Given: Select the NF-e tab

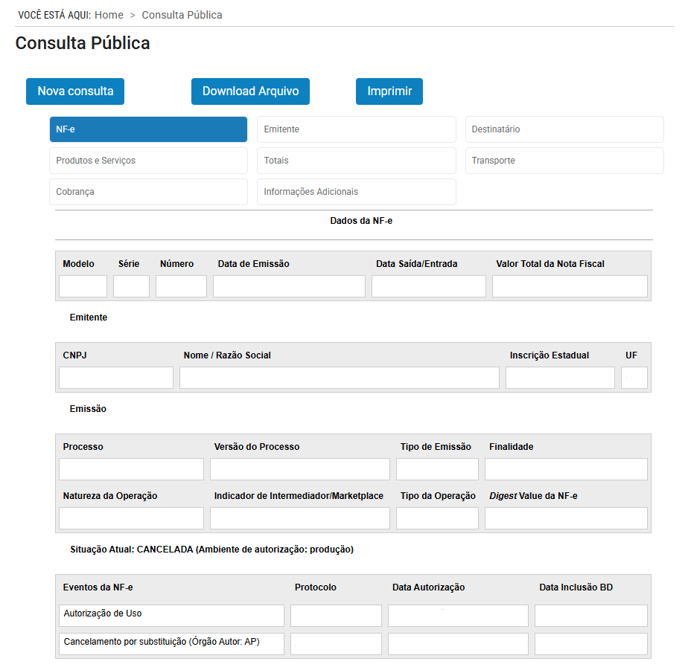Looking at the screenshot, I should point(148,130).
